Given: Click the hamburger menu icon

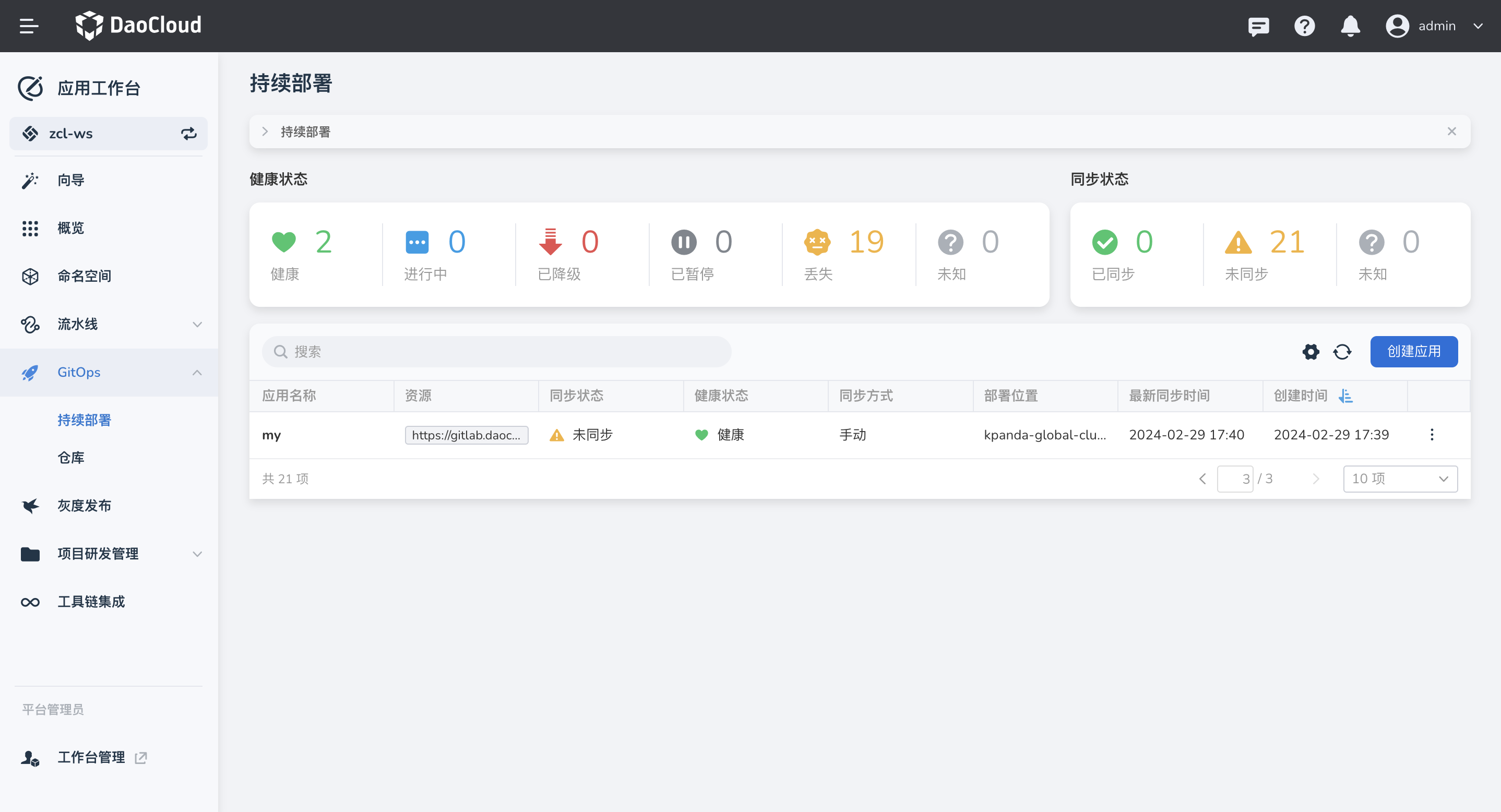Looking at the screenshot, I should tap(29, 26).
